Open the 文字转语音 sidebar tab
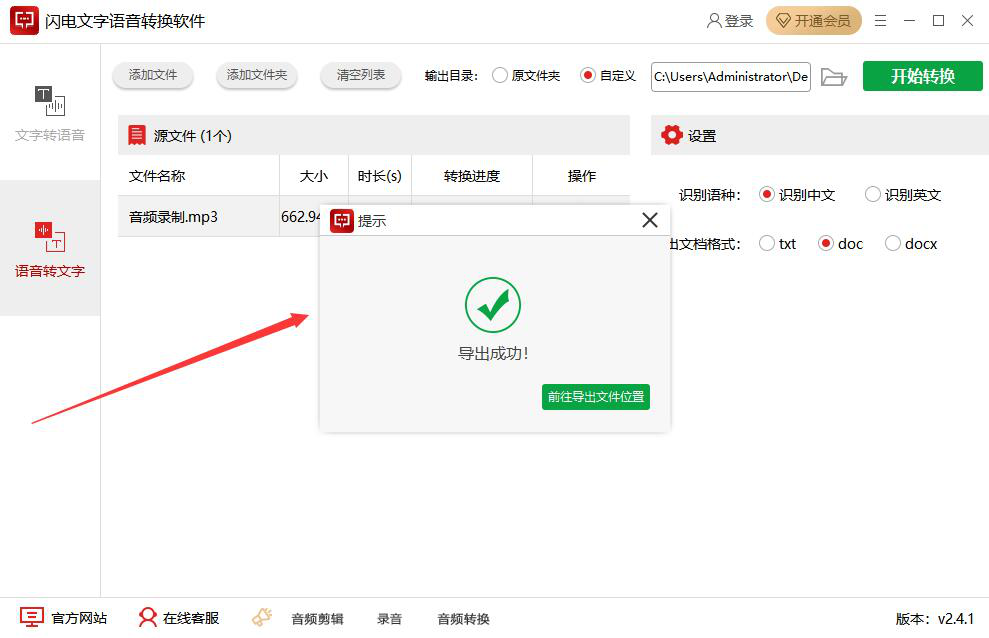This screenshot has height=638, width=989. point(50,113)
